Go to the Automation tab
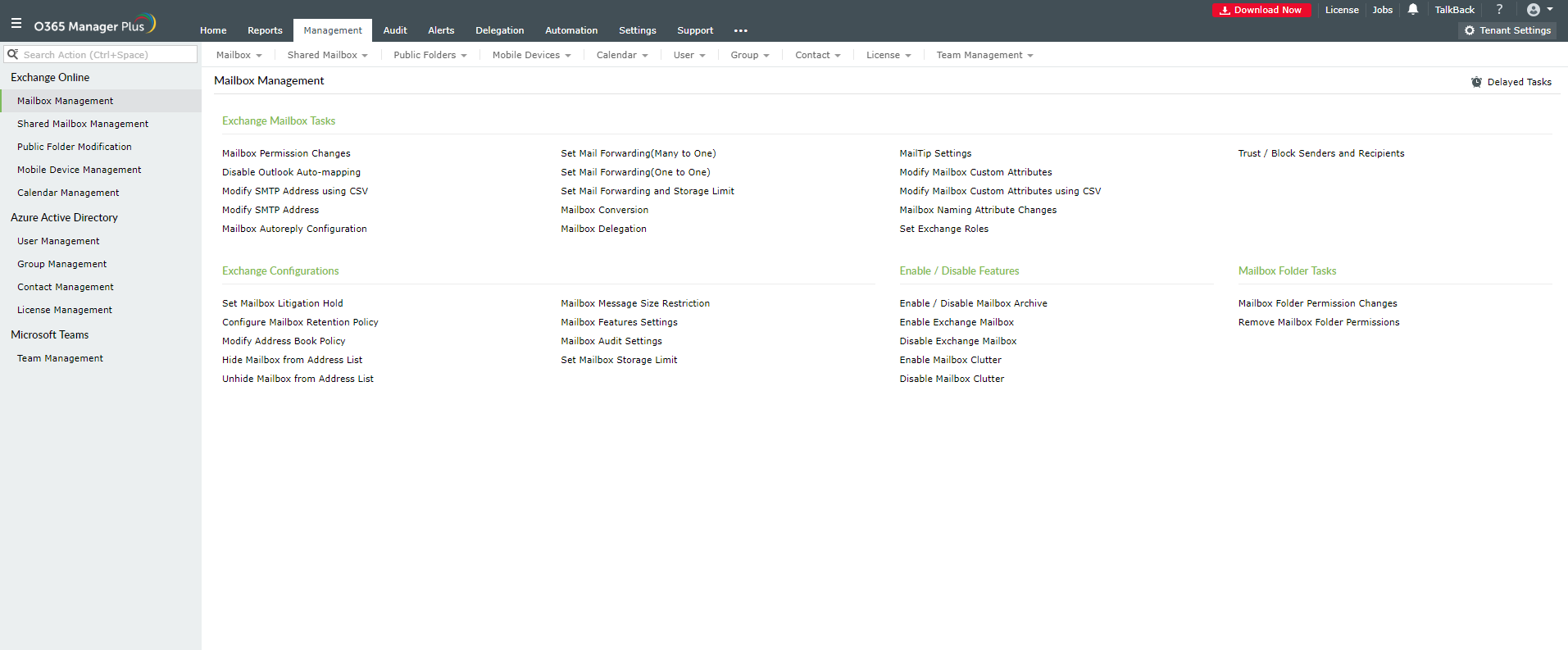The height and width of the screenshot is (650, 1568). [x=571, y=30]
